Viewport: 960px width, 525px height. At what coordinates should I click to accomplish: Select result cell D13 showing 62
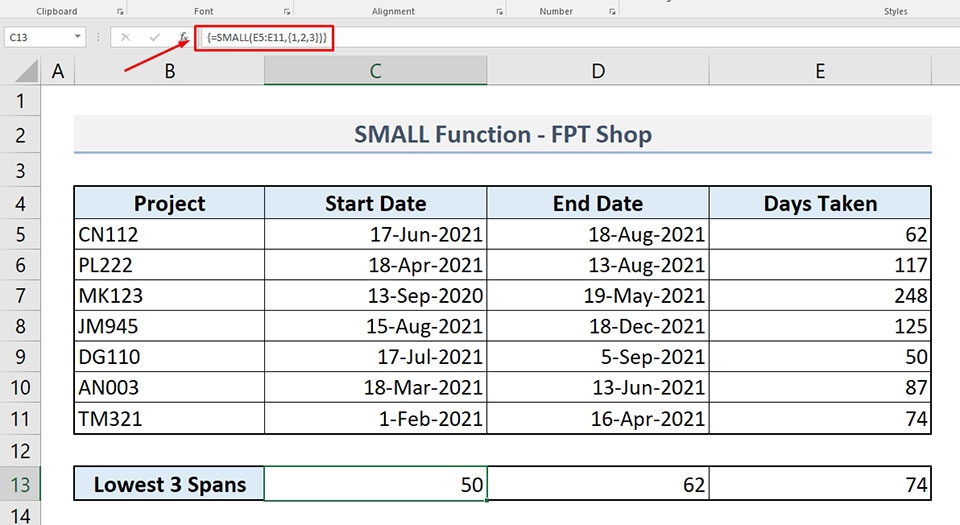click(x=598, y=484)
